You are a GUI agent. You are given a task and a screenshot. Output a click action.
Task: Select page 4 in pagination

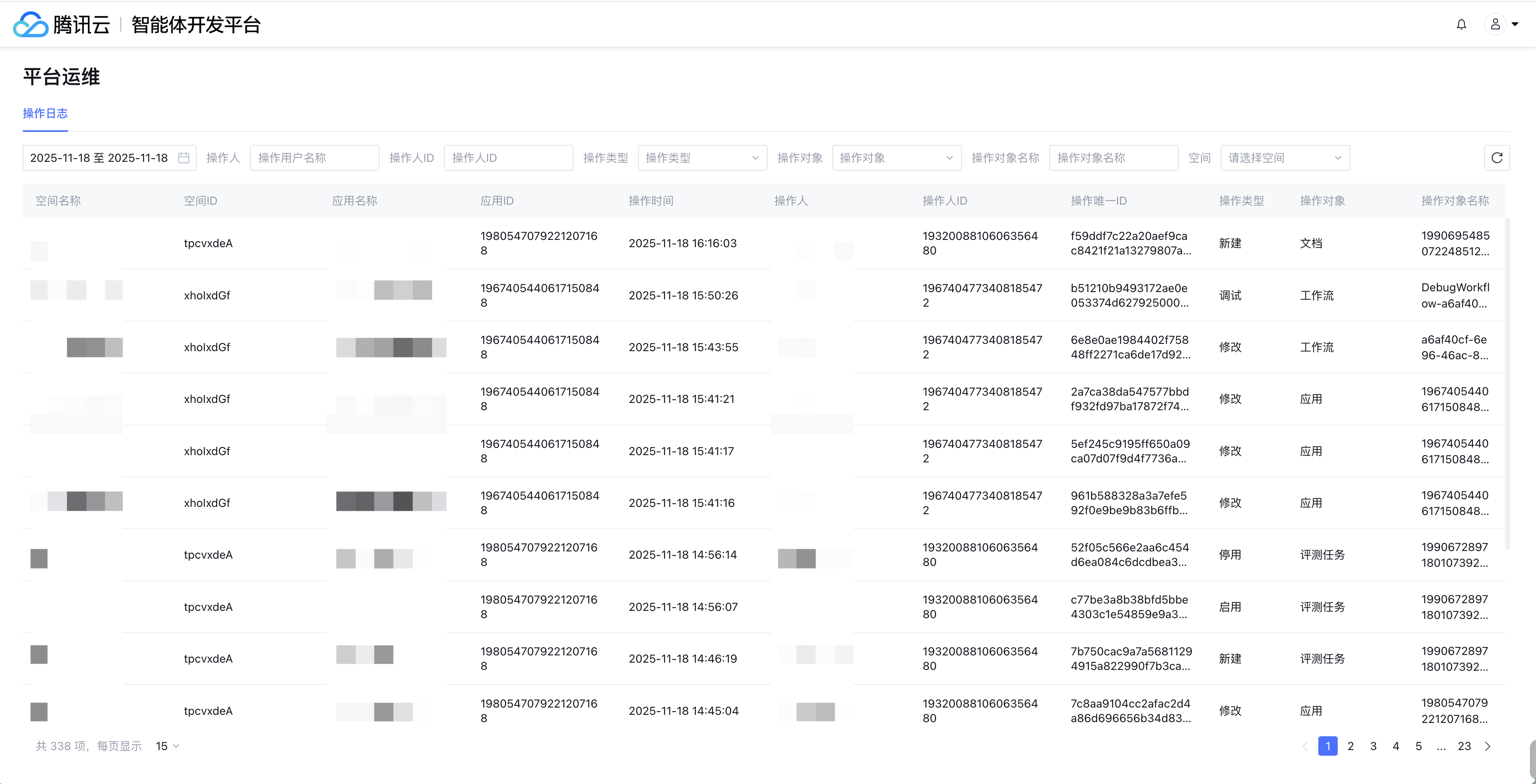point(1396,746)
